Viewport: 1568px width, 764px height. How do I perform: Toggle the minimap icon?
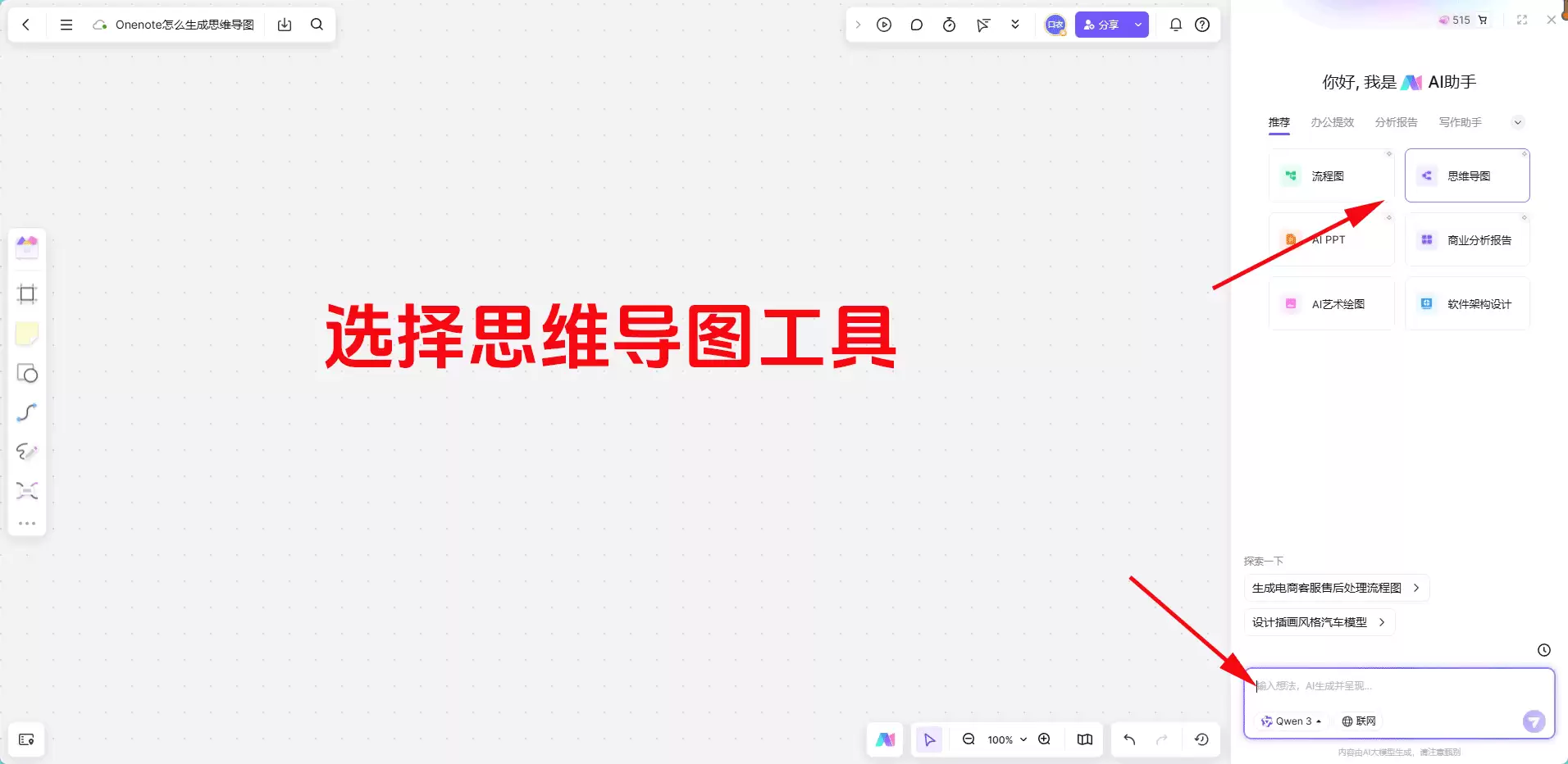tap(1085, 739)
